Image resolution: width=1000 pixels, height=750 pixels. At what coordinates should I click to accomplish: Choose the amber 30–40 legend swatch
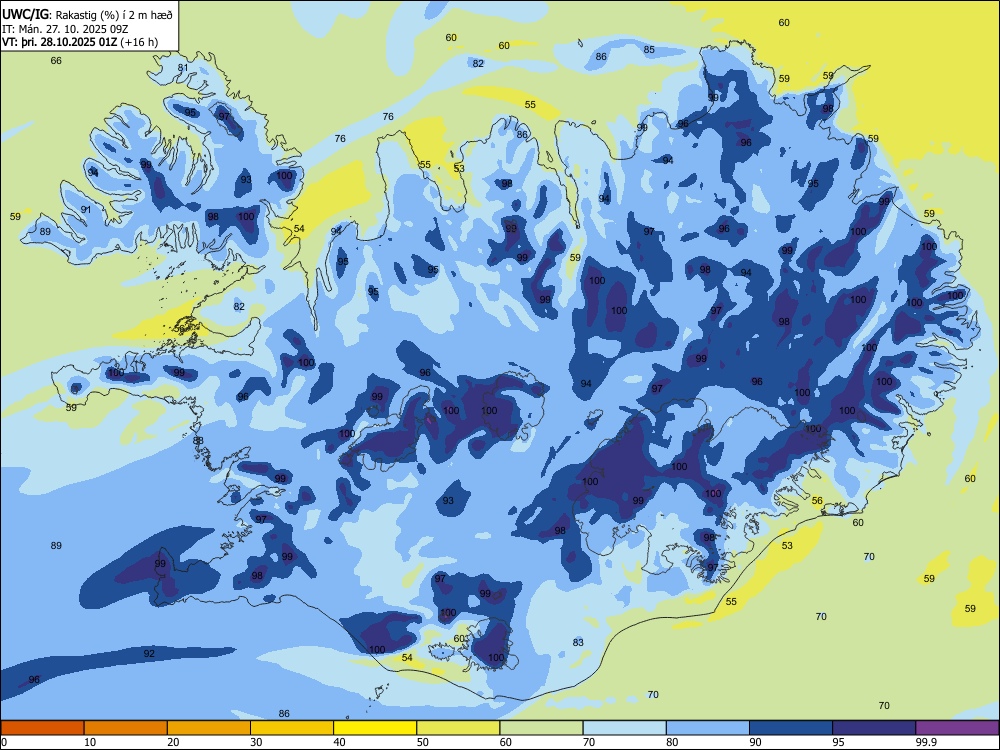(x=292, y=728)
